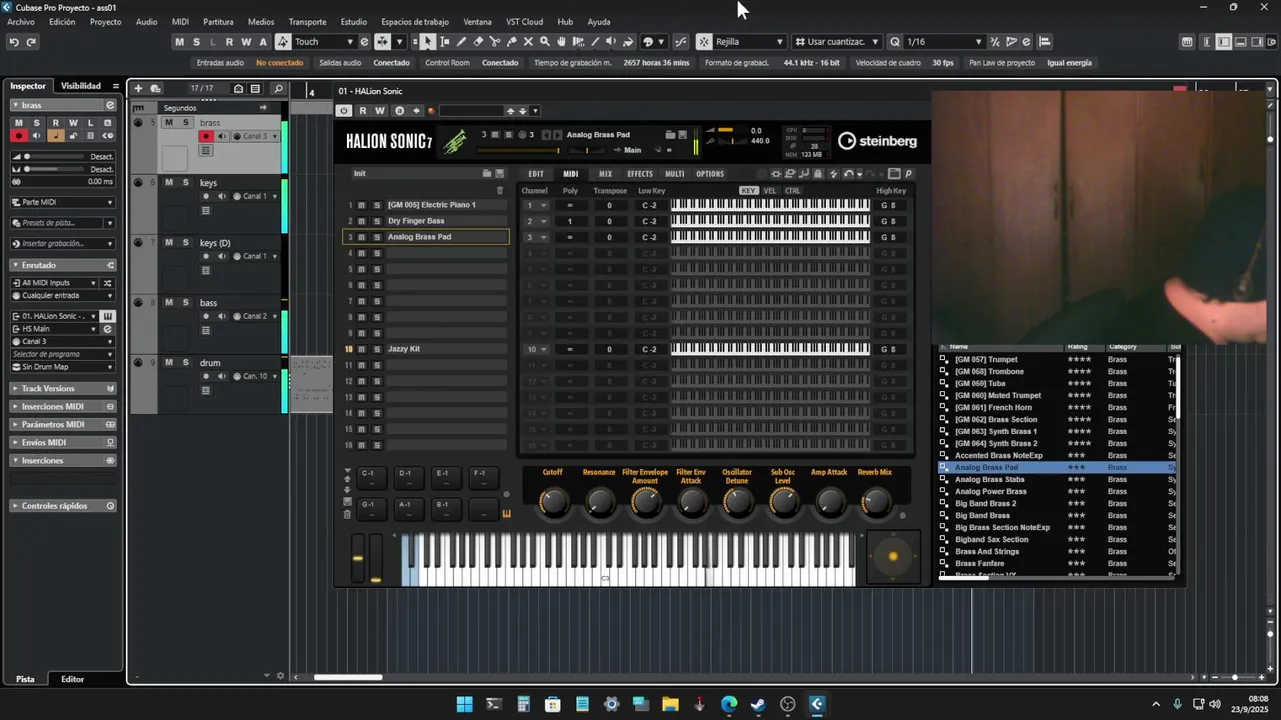Select the Glue tool
This screenshot has height=720, width=1281.
coord(512,42)
